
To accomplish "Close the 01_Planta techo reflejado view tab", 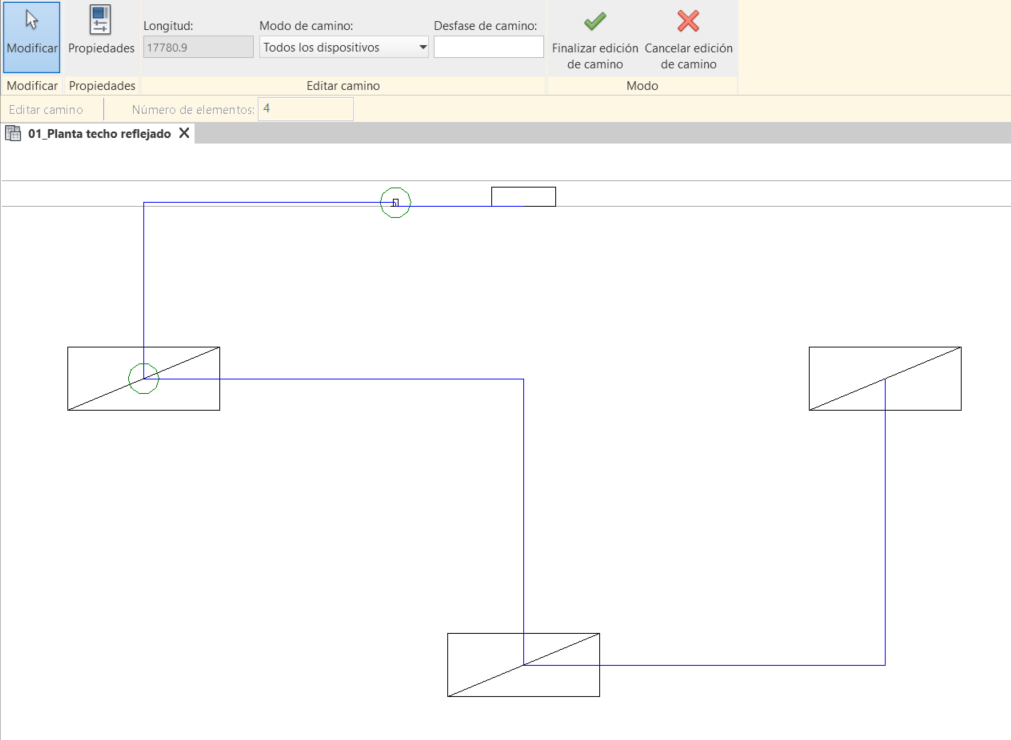I will (x=184, y=133).
